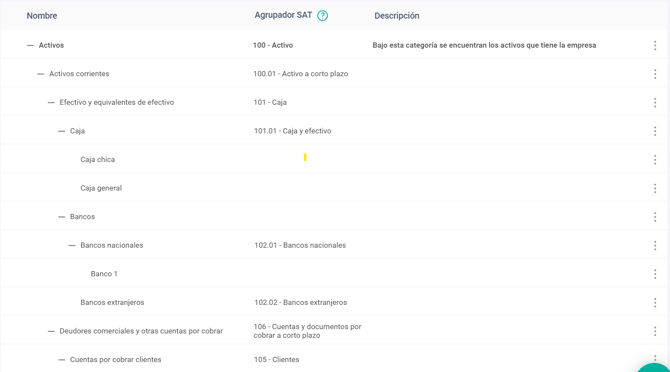Collapse the Bancos nacionales node
The width and height of the screenshot is (670, 372).
72,245
